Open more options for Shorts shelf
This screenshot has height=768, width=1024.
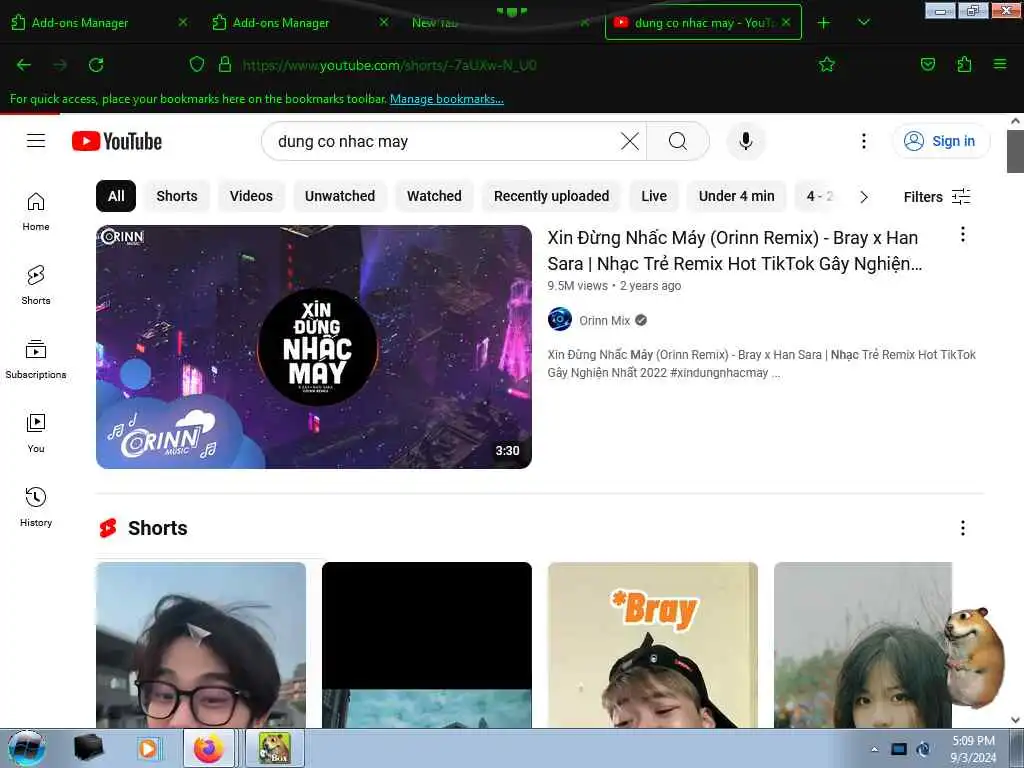[963, 528]
